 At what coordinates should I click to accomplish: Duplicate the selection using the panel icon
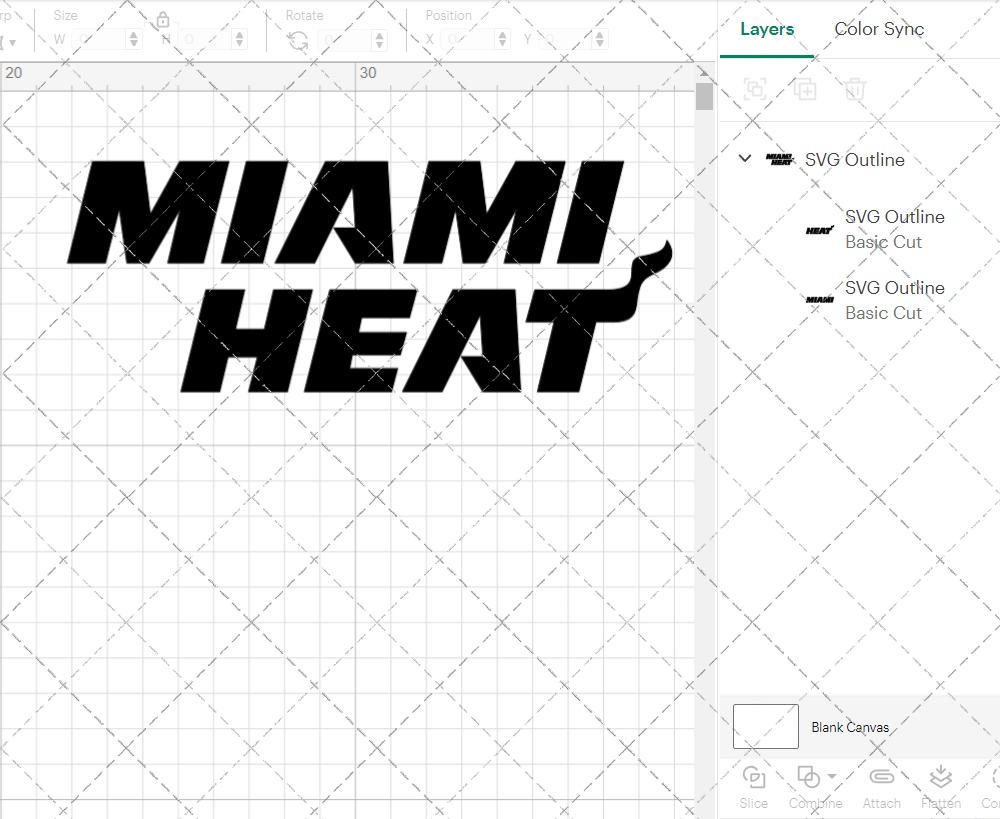tap(805, 89)
